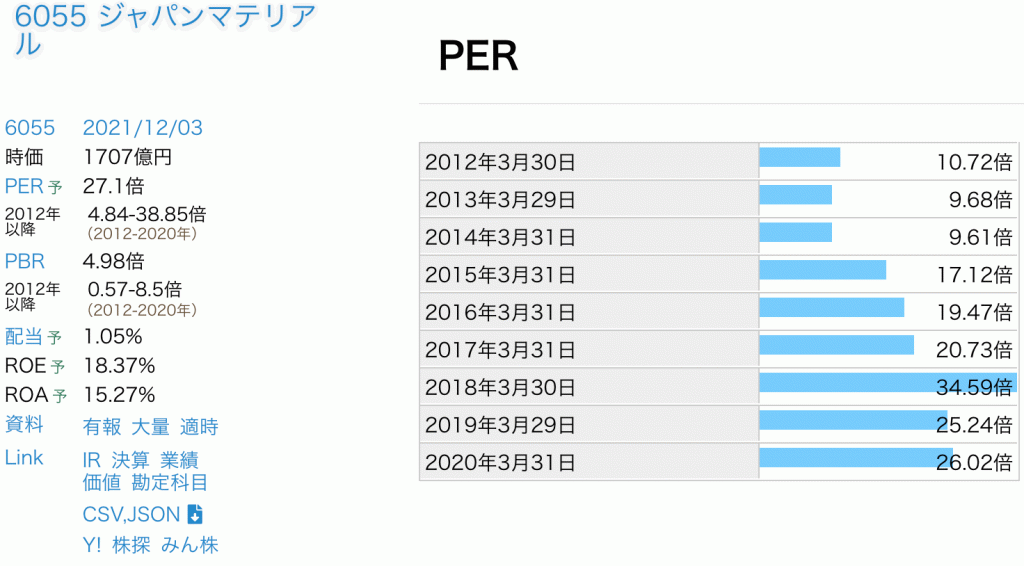Open the 6055 ジャパンマテリアル title link
This screenshot has width=1024, height=566.
click(x=160, y=30)
